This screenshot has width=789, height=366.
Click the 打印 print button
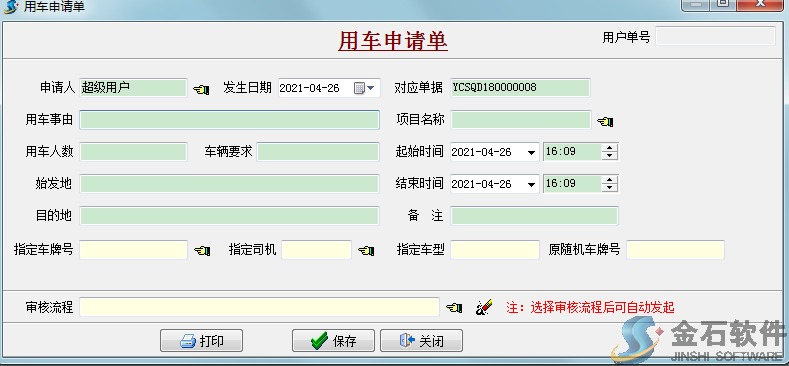201,341
